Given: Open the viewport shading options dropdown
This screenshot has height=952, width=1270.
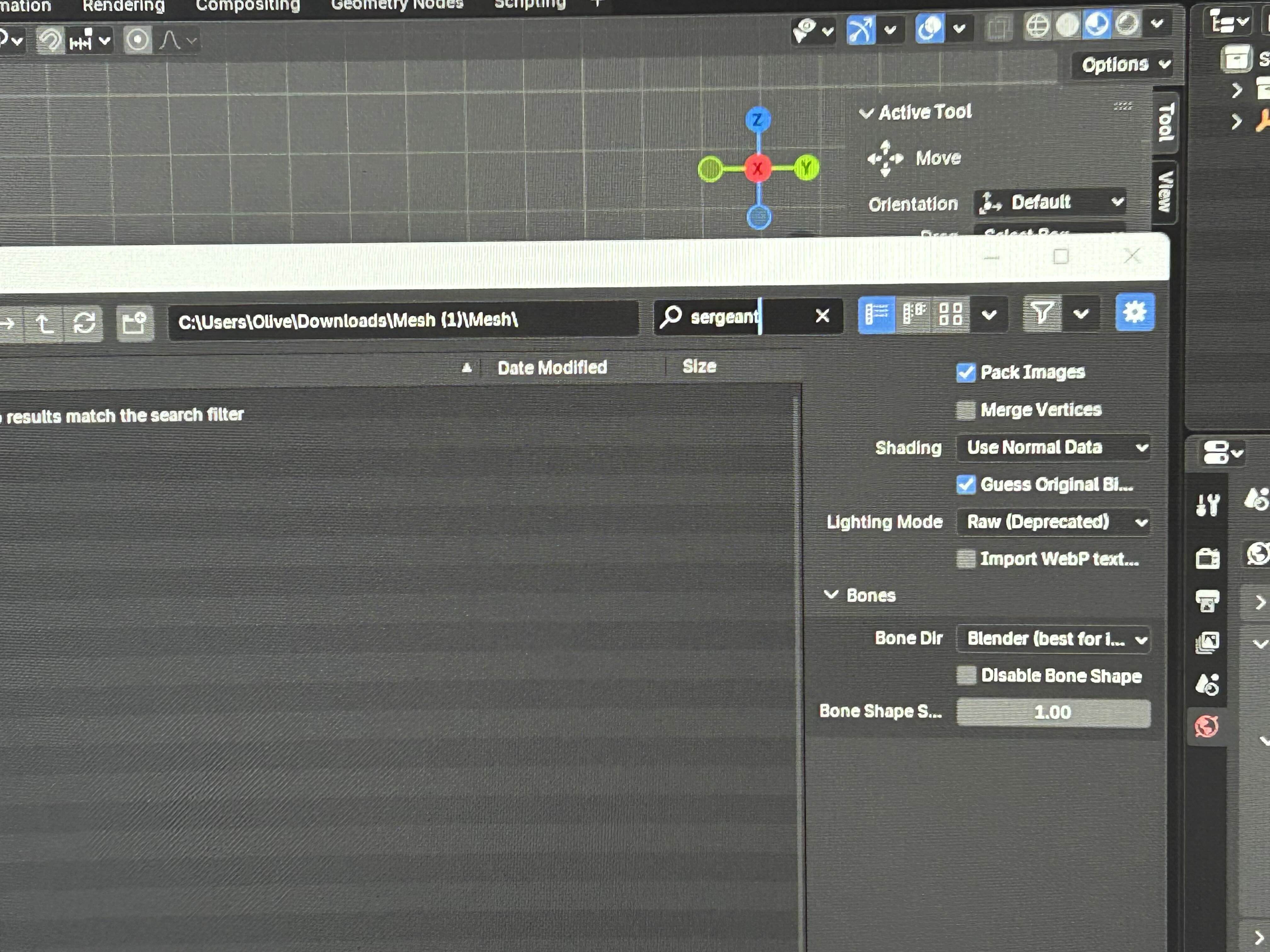Looking at the screenshot, I should pos(1158,24).
